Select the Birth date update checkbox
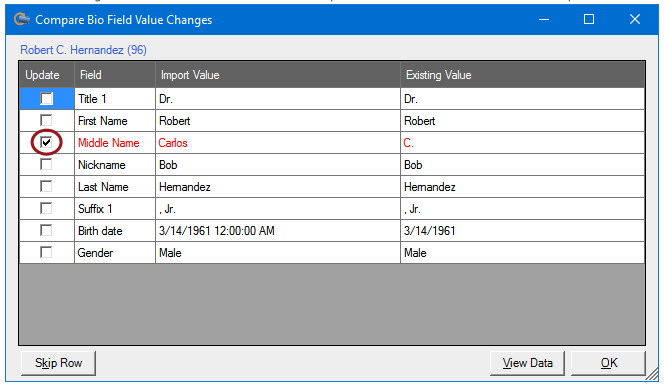The height and width of the screenshot is (386, 664). click(x=46, y=231)
